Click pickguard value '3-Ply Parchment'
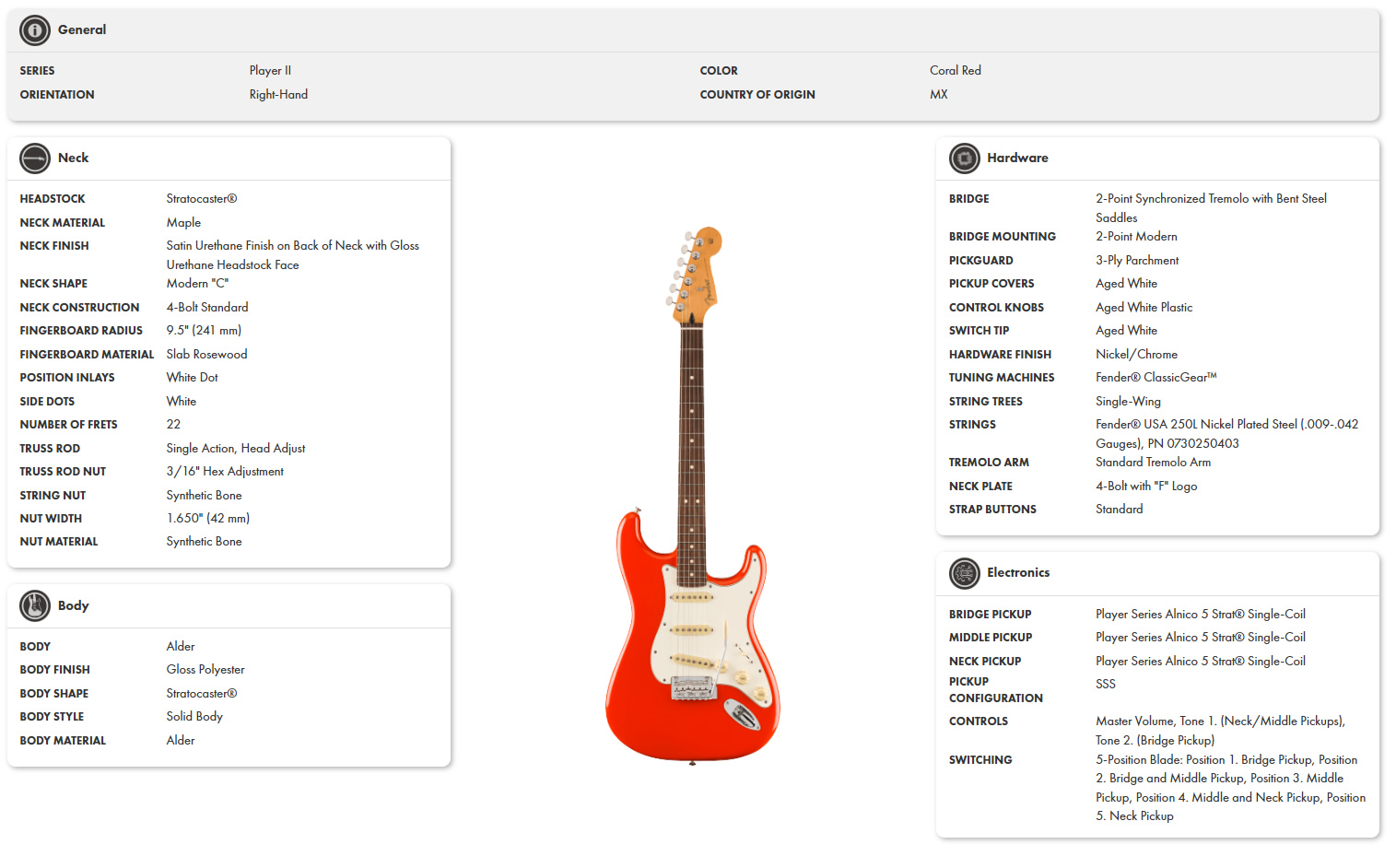The height and width of the screenshot is (868, 1396). pyautogui.click(x=1137, y=260)
